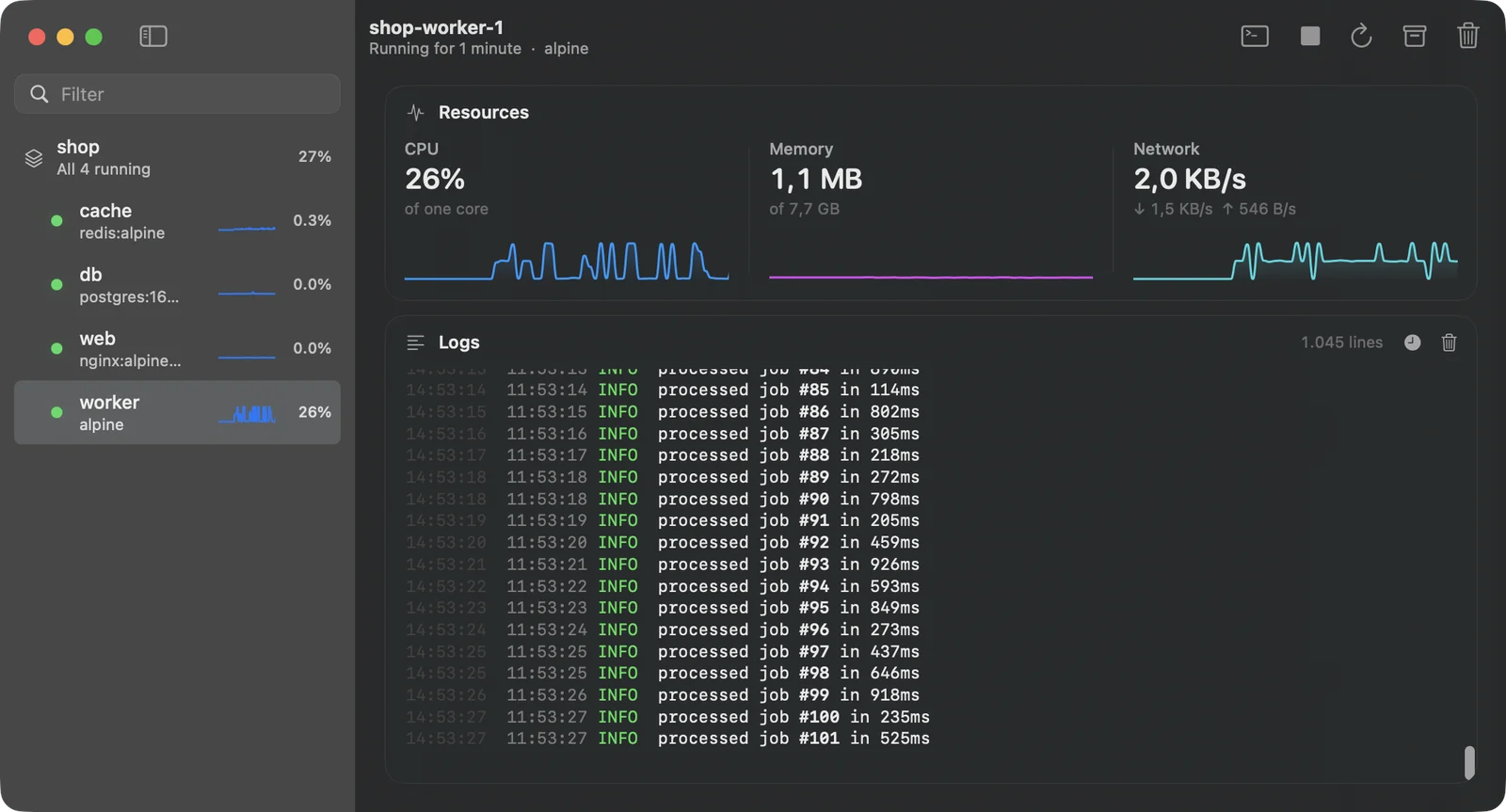Click cache container green status dot
This screenshot has height=812, width=1506.
point(56,221)
